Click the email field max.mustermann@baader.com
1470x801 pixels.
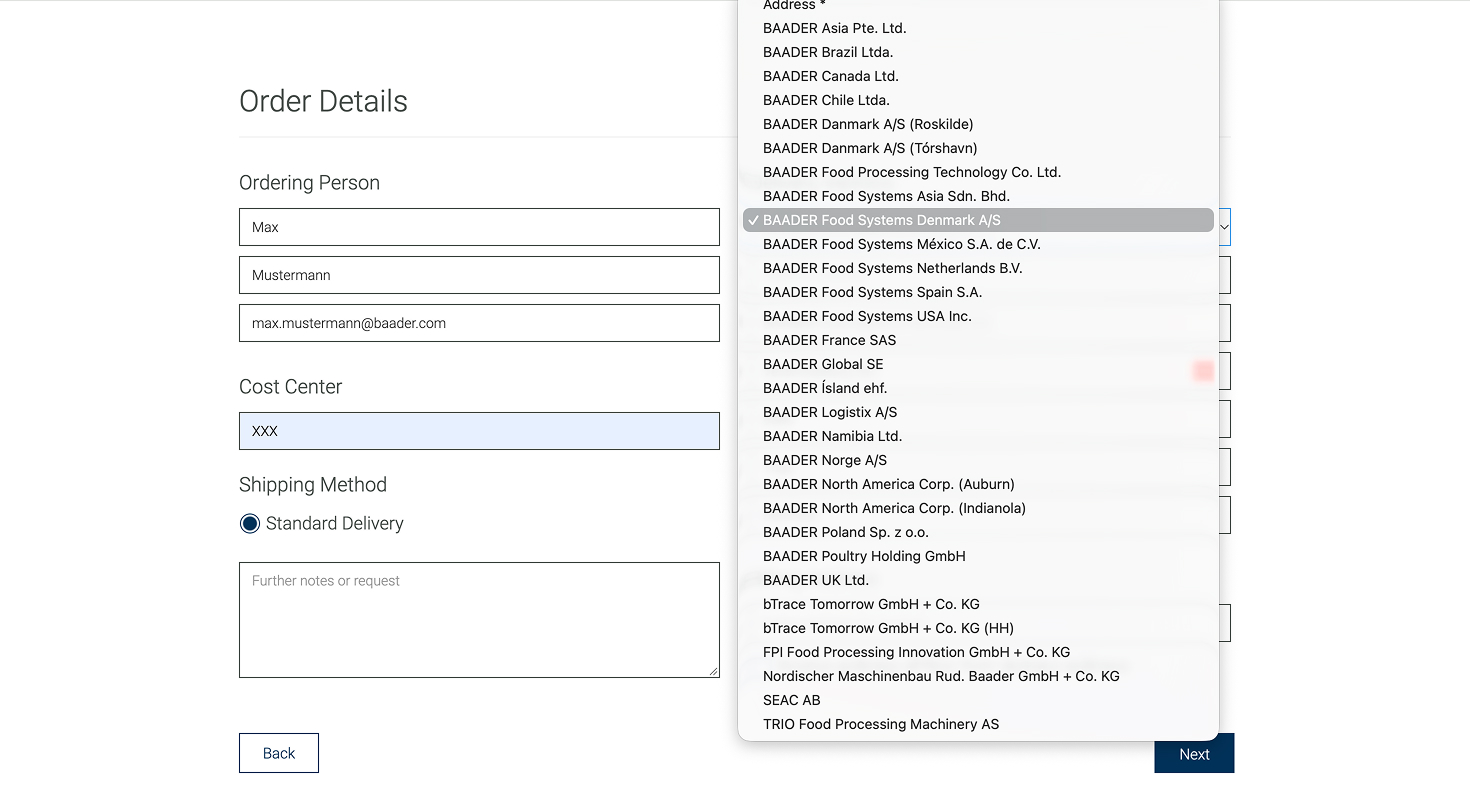click(x=479, y=323)
